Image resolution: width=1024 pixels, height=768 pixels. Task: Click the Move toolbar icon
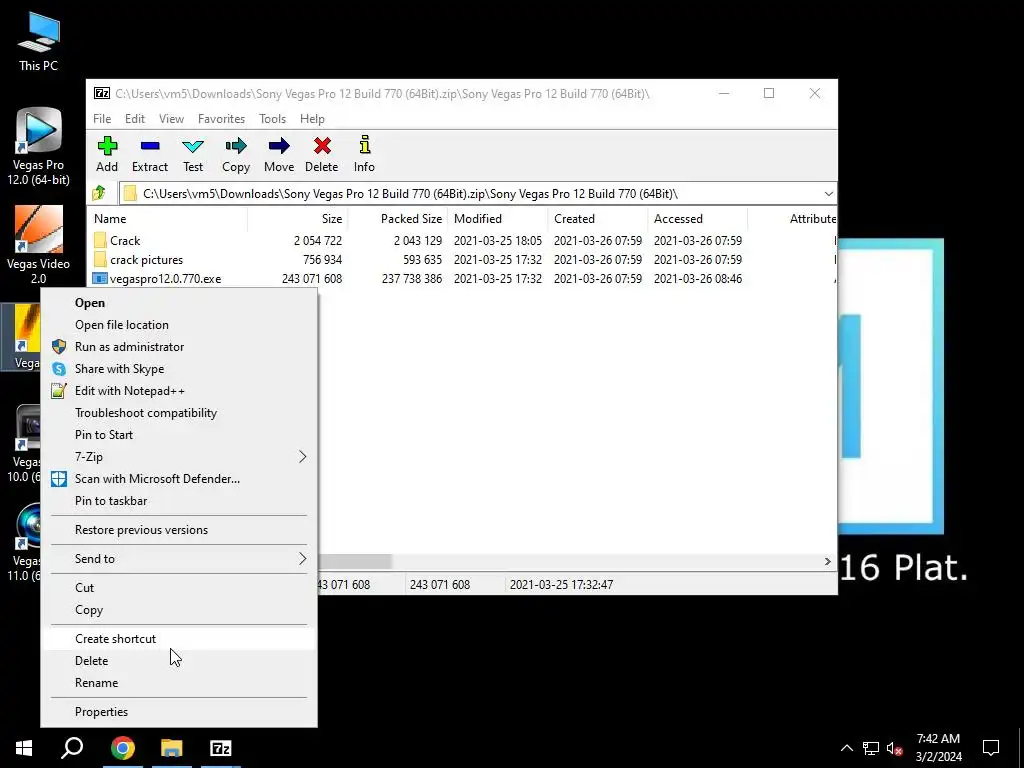coord(279,146)
